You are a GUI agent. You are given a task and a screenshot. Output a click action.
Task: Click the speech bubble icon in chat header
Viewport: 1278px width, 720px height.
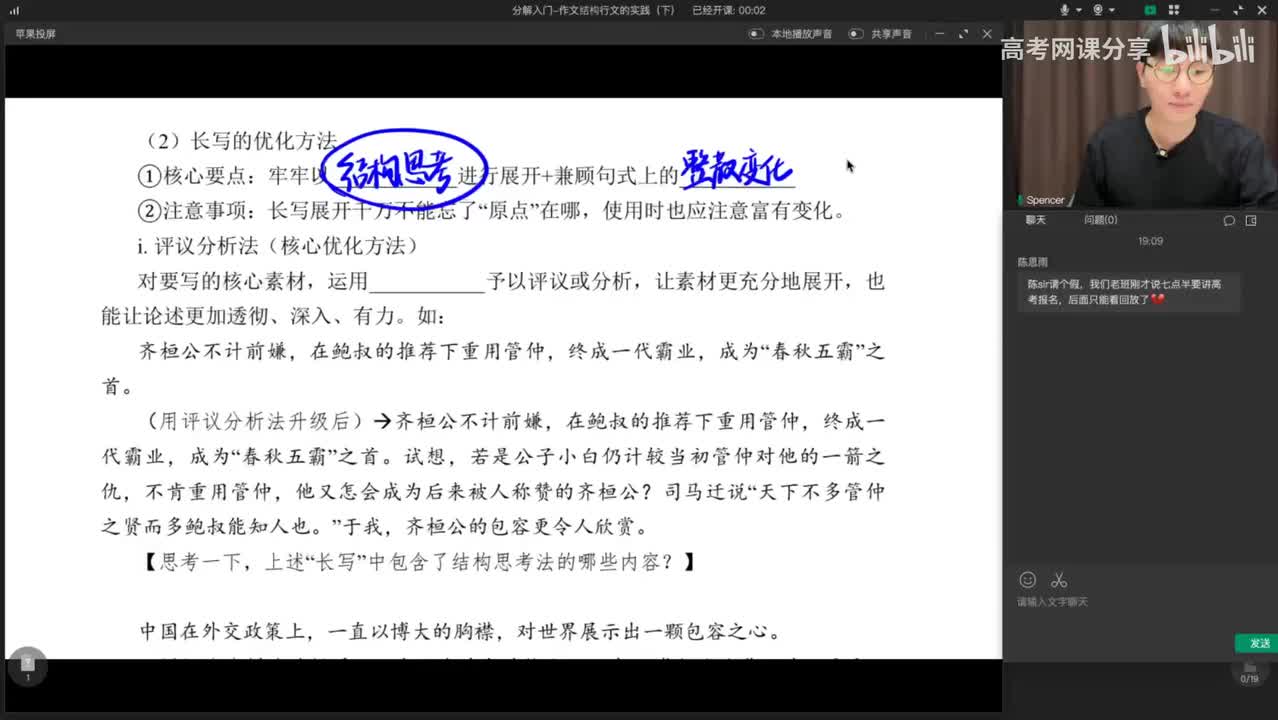(x=1229, y=220)
